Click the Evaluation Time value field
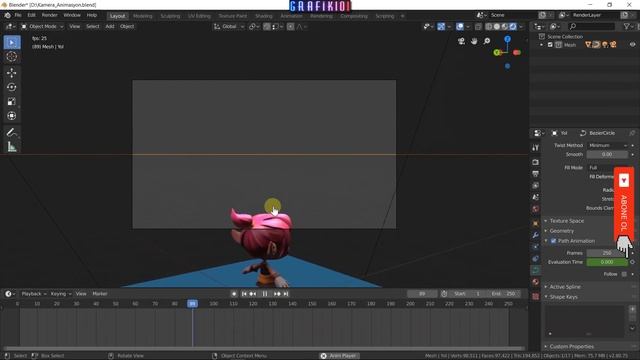This screenshot has height=360, width=640. 607,262
